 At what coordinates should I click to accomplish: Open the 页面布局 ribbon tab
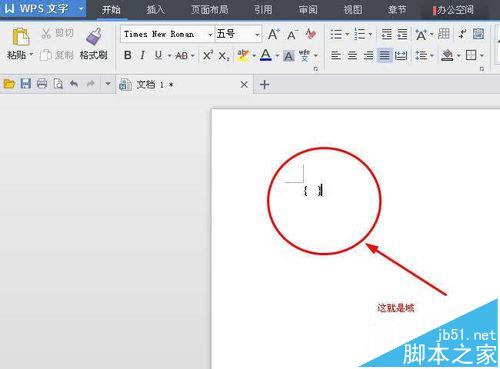(209, 9)
